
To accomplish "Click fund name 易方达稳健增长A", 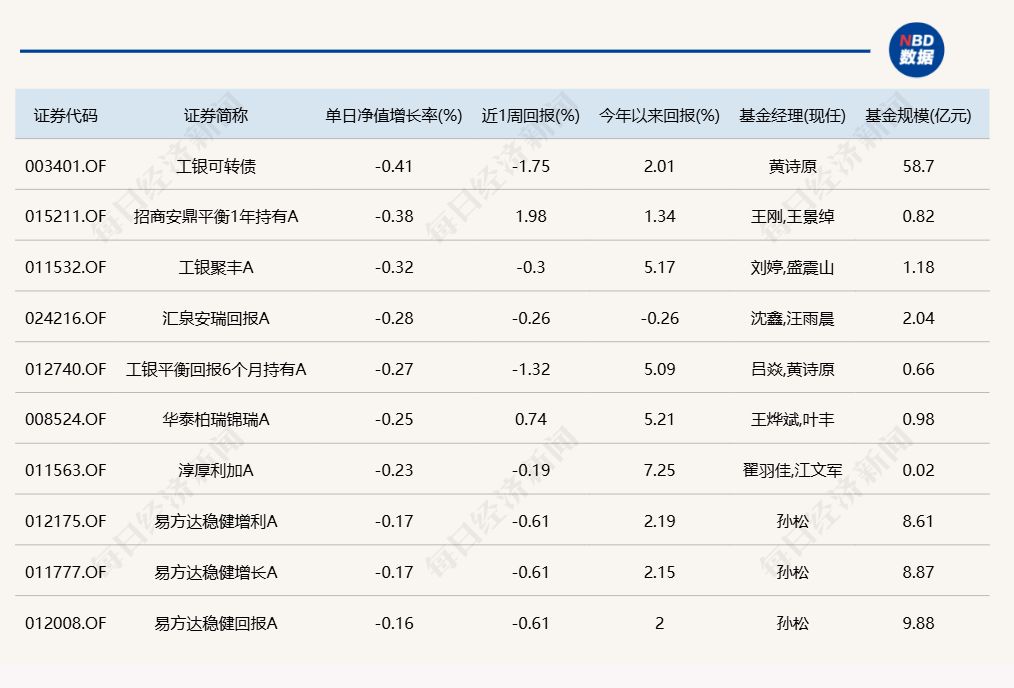I will (x=216, y=572).
